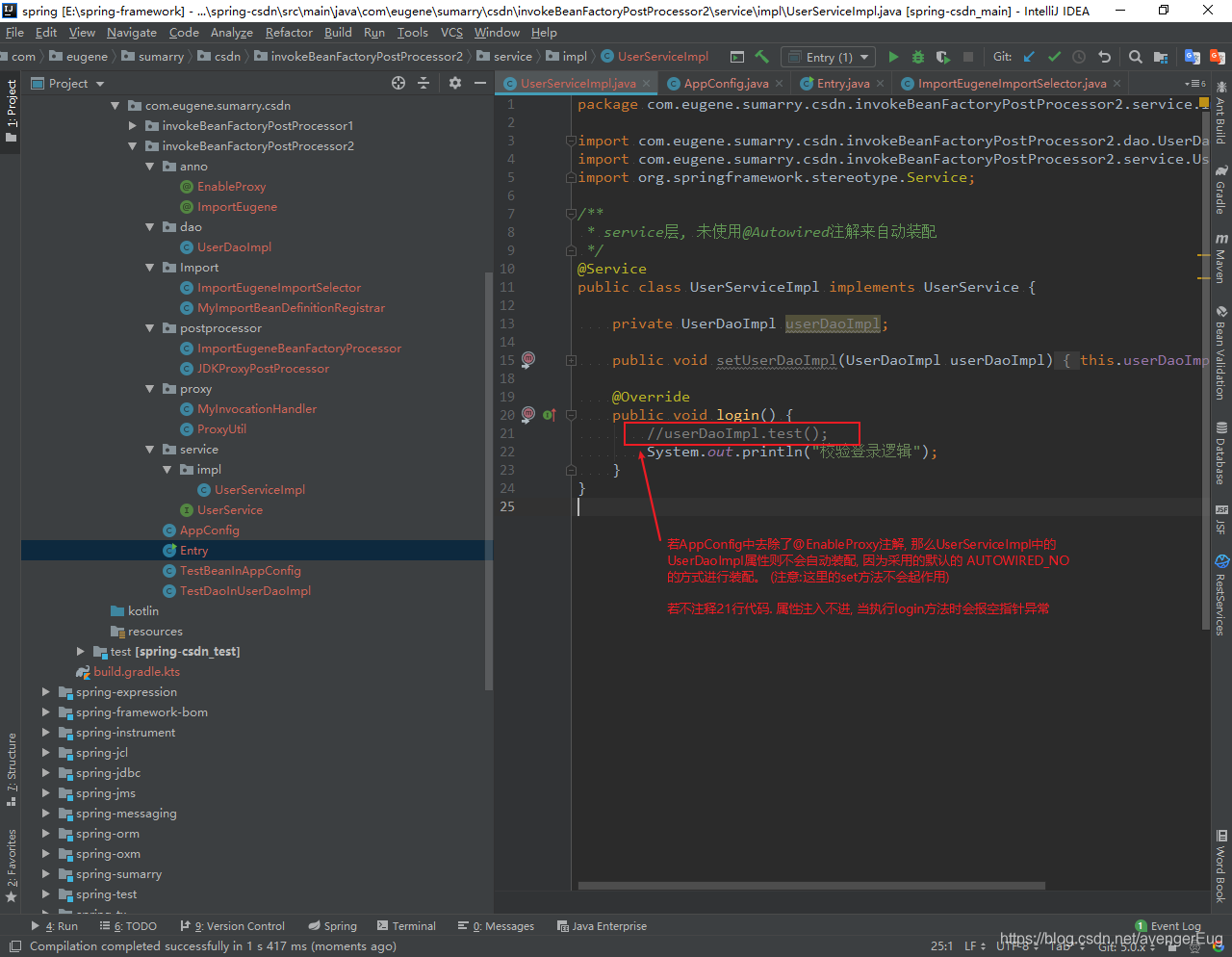Click the editor horizontal scrollbar
This screenshot has width=1232, height=957.
coord(811,886)
